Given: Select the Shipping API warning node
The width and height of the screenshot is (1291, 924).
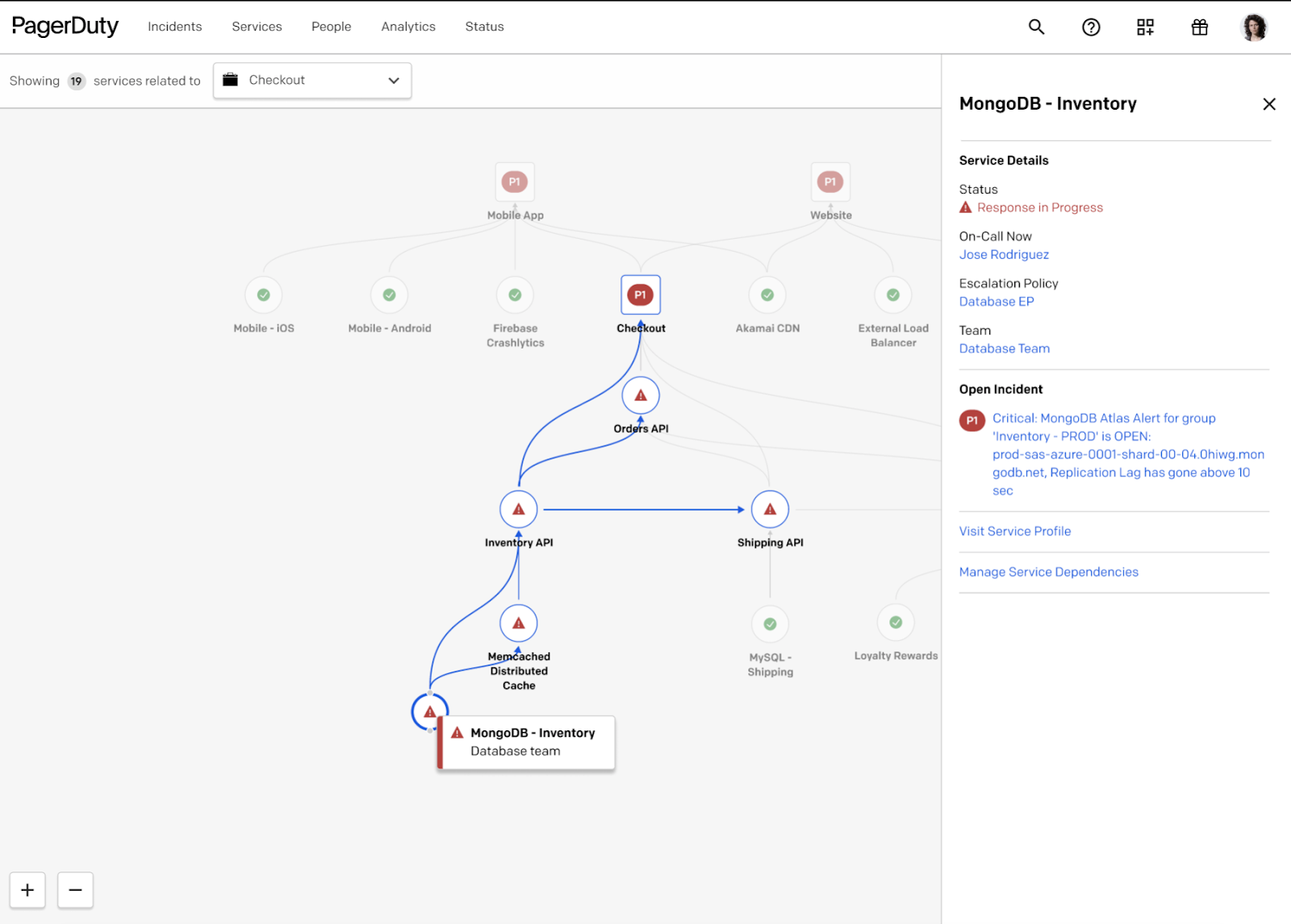Looking at the screenshot, I should point(770,509).
